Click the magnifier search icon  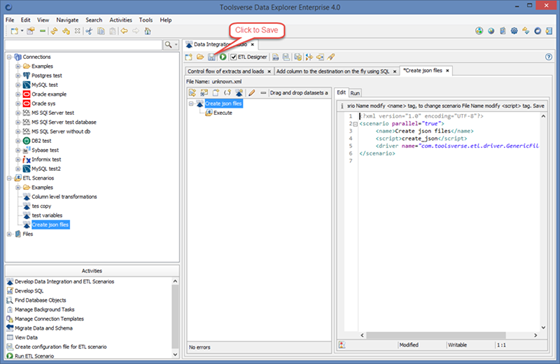(x=168, y=45)
